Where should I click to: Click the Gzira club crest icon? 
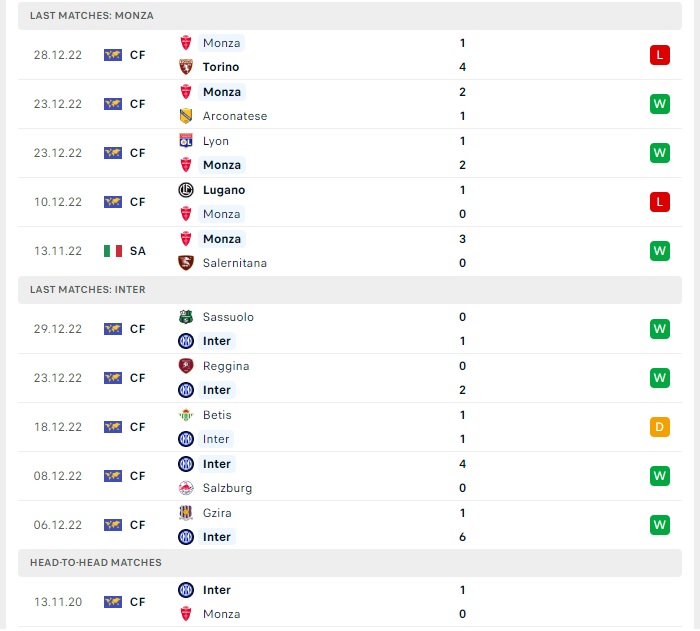tap(186, 513)
